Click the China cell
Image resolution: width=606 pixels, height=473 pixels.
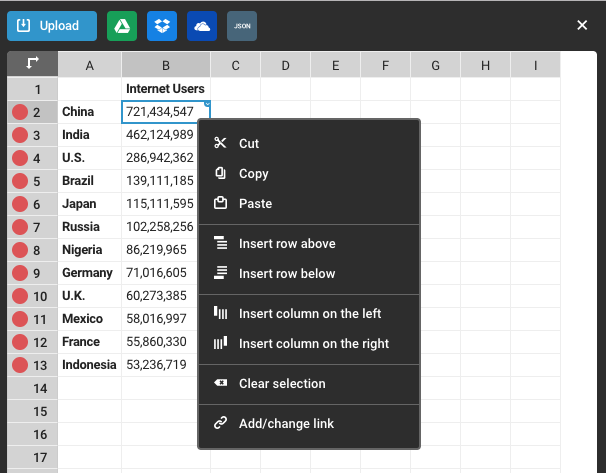click(x=90, y=112)
